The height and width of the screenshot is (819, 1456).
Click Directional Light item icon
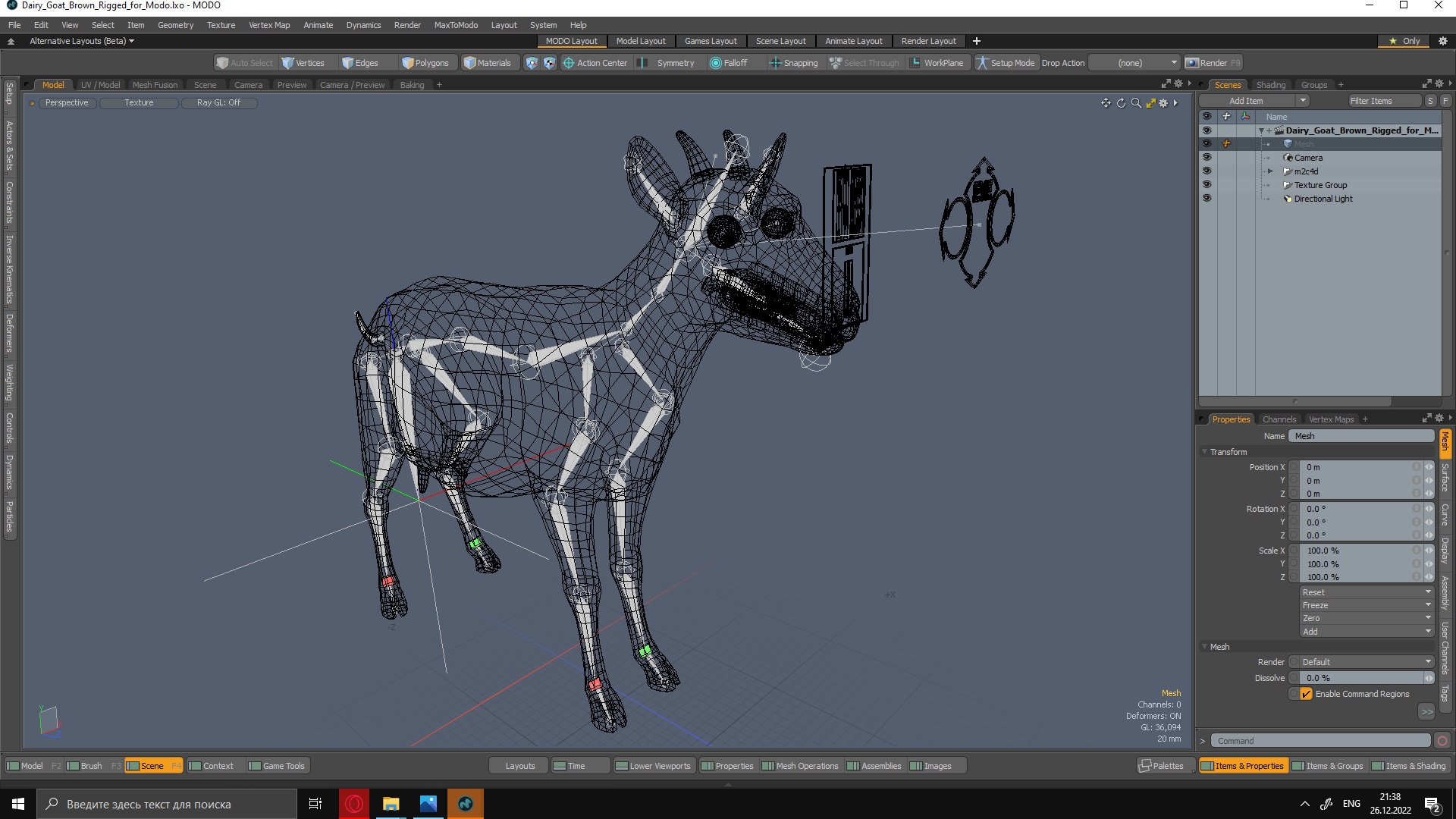pyautogui.click(x=1288, y=199)
